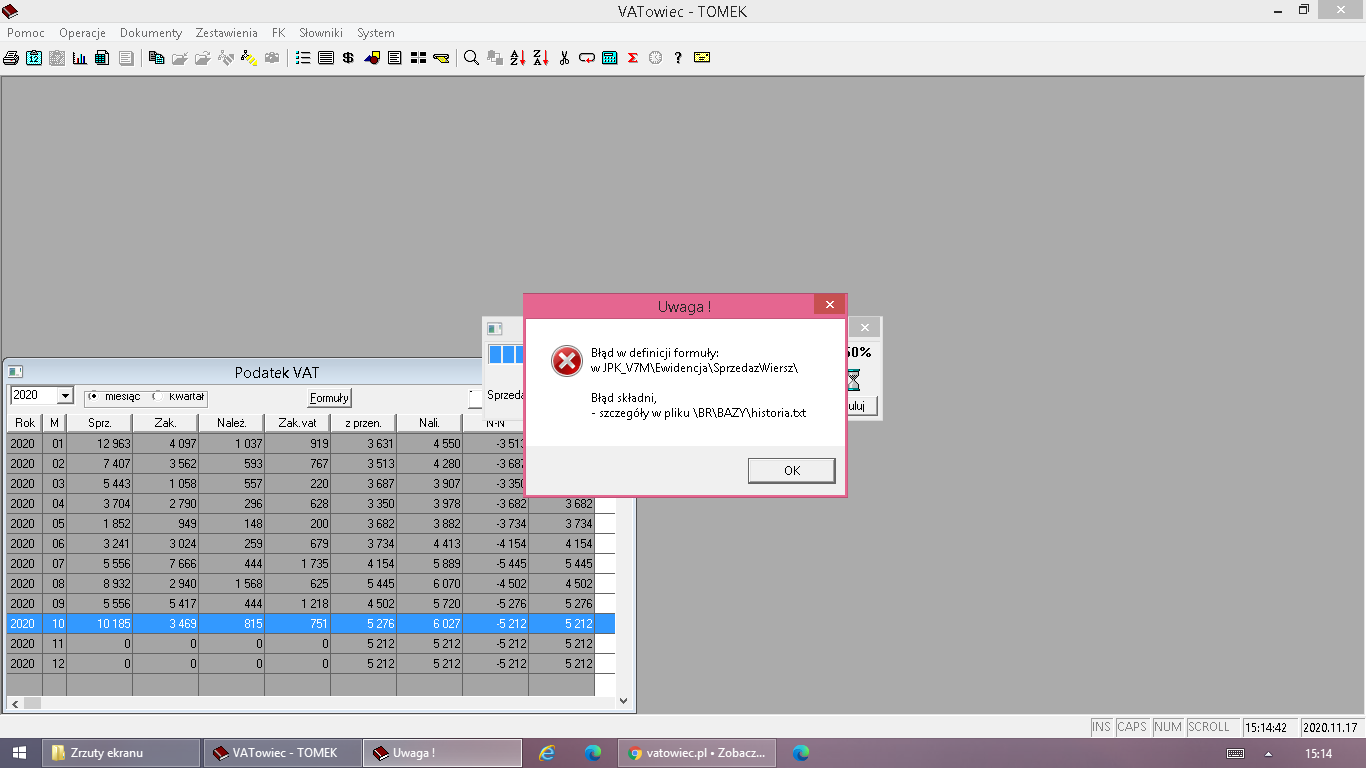Viewport: 1366px width, 768px height.
Task: Click the scissors cut icon
Action: [x=564, y=58]
